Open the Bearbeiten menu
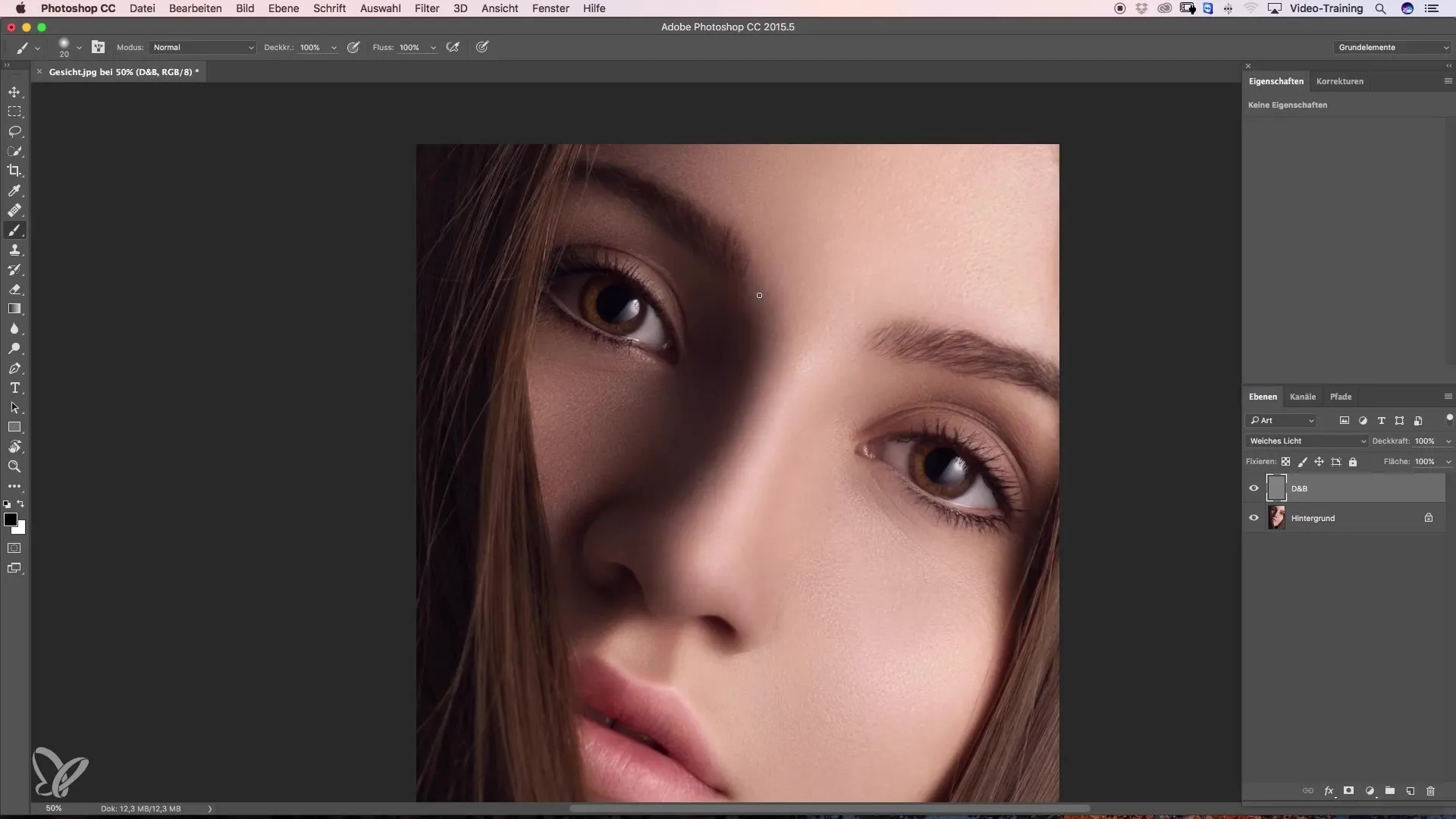The height and width of the screenshot is (819, 1456). 196,8
